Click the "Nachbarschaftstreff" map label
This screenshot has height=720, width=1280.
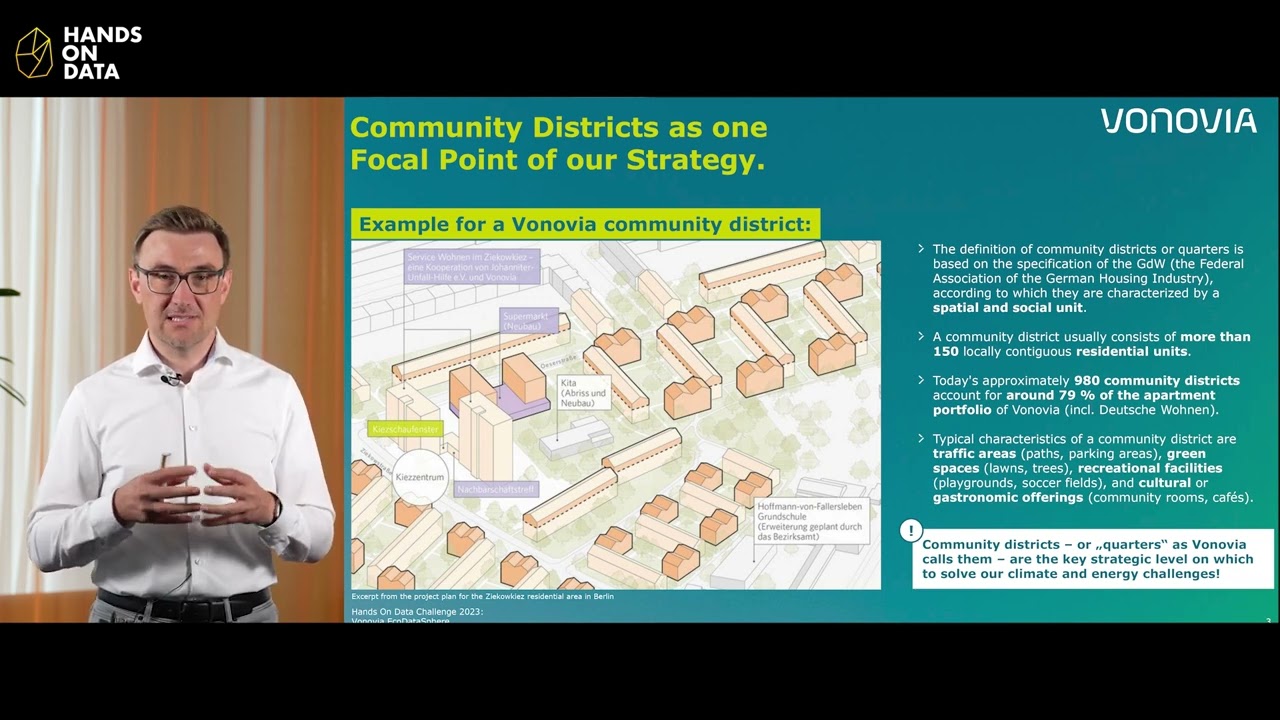496,490
